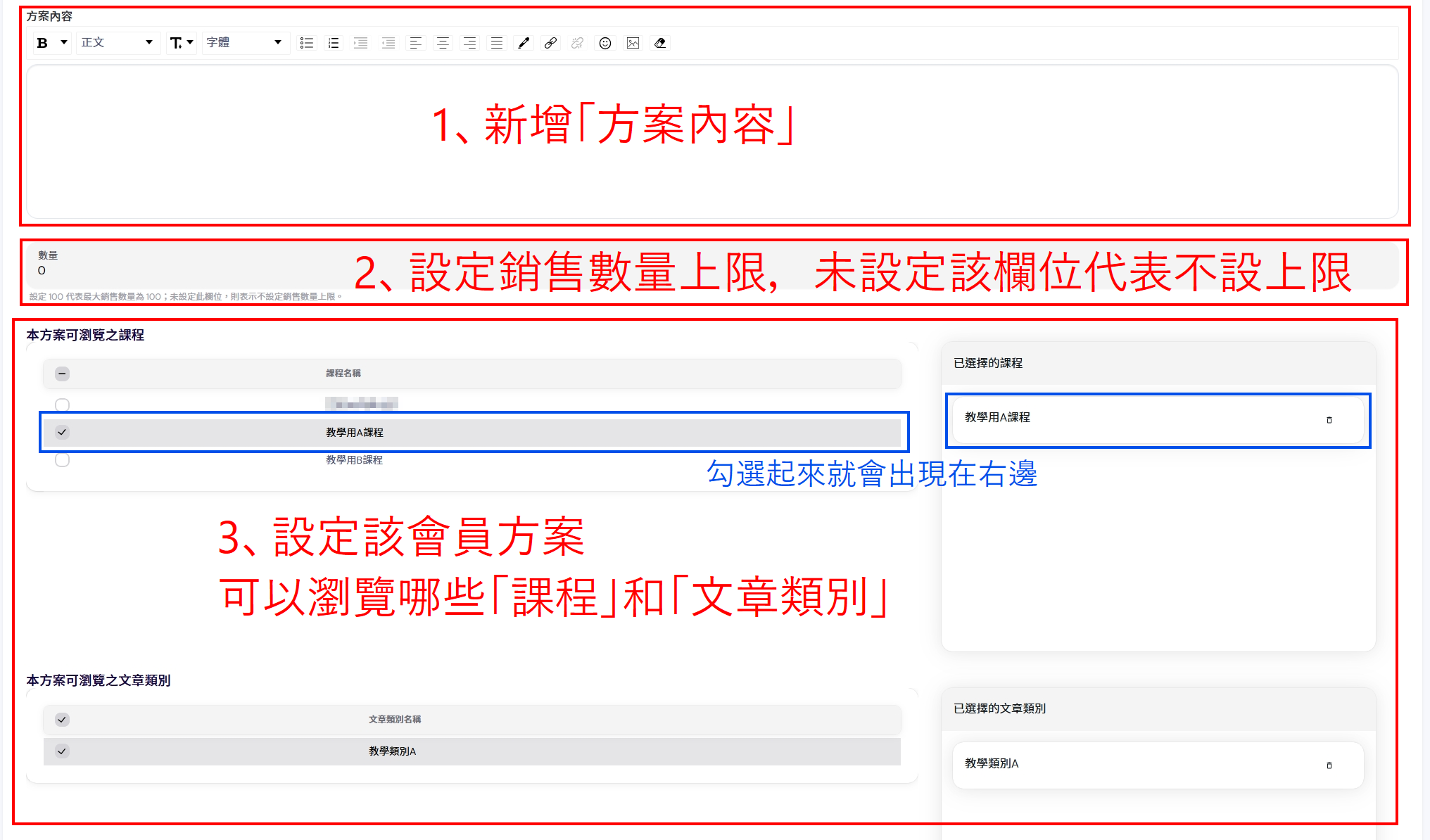Center align the editor text
1430x840 pixels.
[443, 43]
